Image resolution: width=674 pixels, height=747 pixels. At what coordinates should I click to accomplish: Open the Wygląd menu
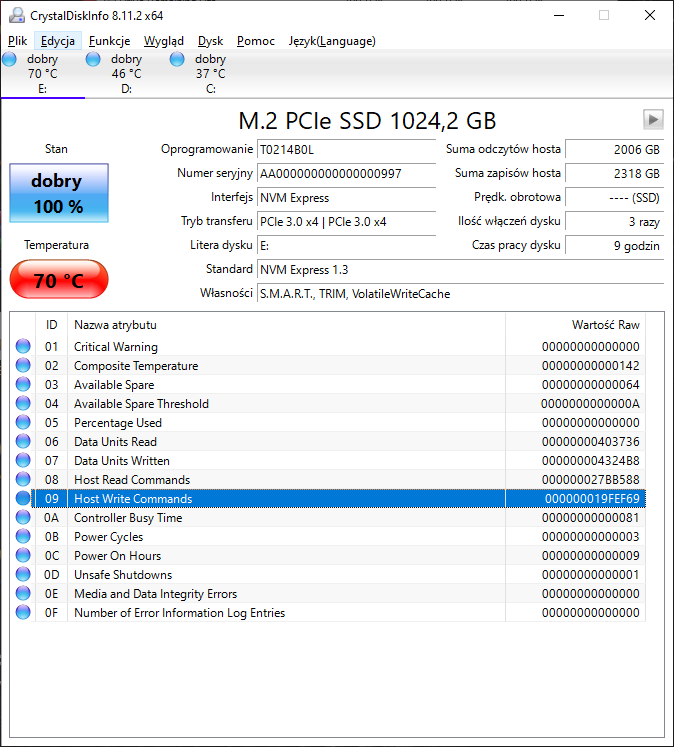(x=164, y=41)
